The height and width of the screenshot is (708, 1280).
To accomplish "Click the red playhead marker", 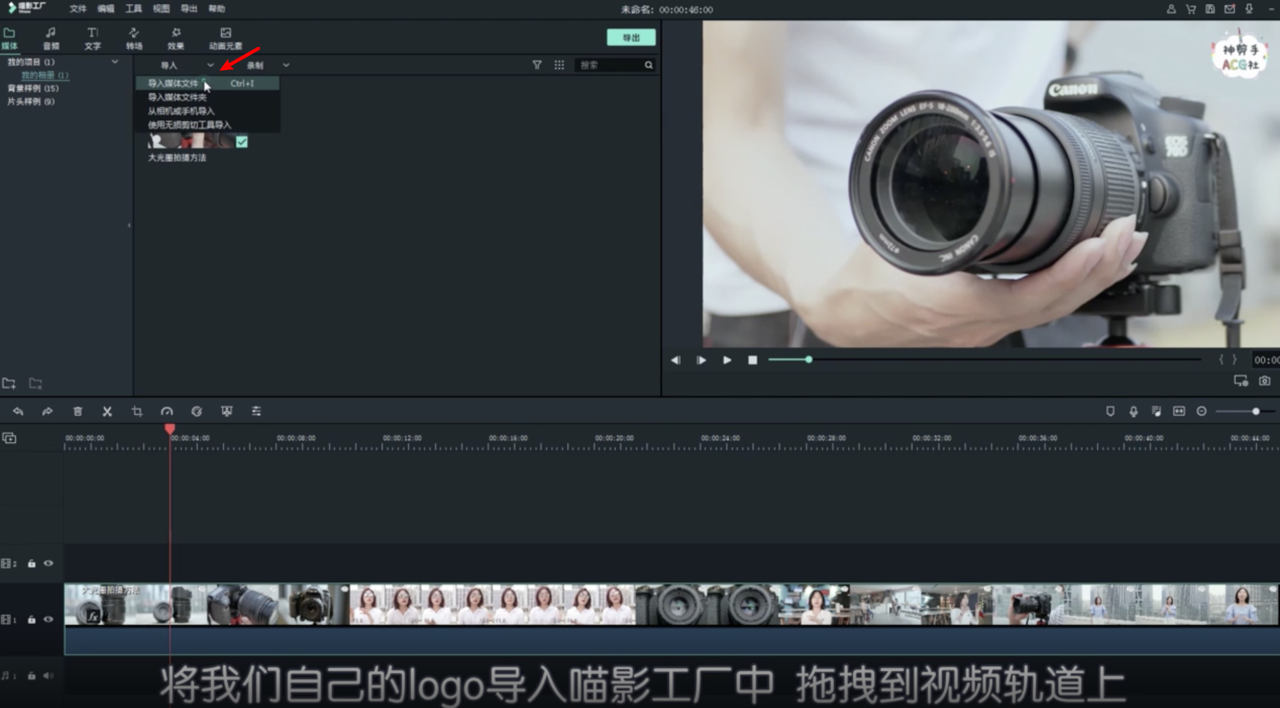I will pyautogui.click(x=170, y=429).
